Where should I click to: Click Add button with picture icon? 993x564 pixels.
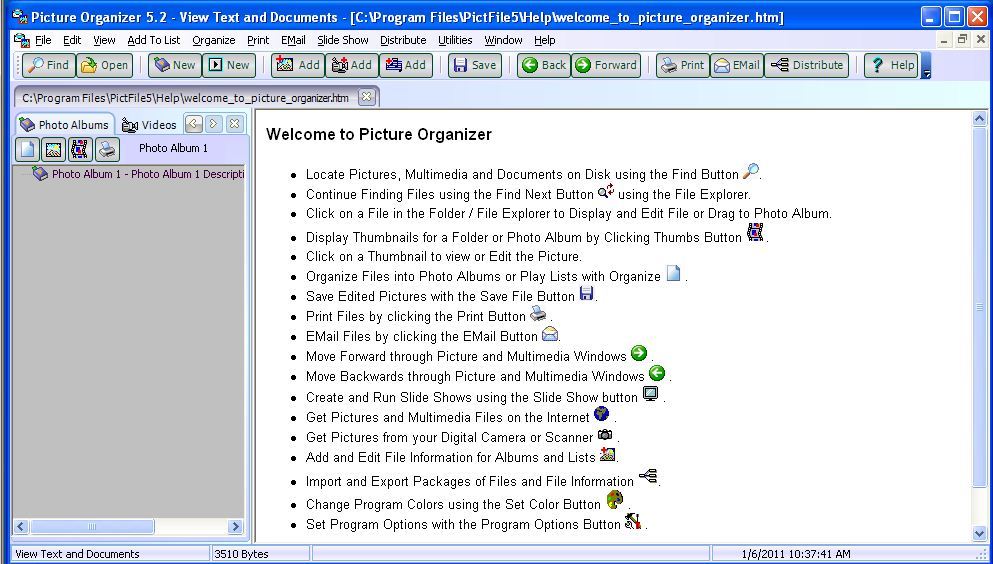click(298, 65)
